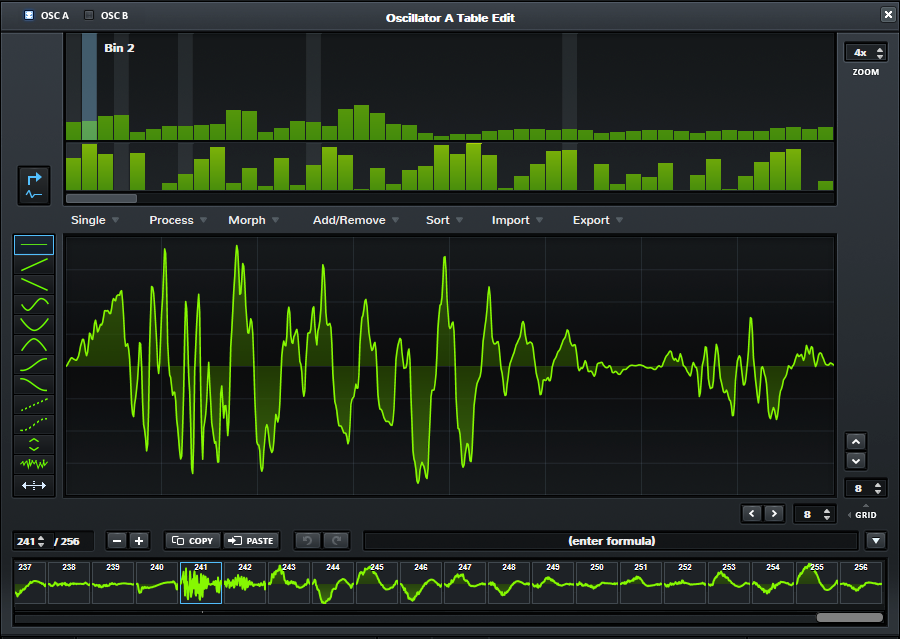The width and height of the screenshot is (900, 639).
Task: Shift grid left with arrow button
Action: coord(752,513)
